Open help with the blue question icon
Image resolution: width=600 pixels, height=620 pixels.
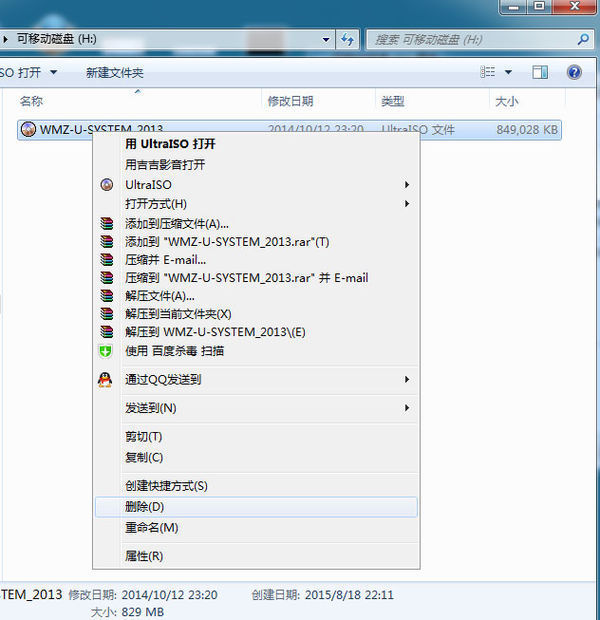574,72
